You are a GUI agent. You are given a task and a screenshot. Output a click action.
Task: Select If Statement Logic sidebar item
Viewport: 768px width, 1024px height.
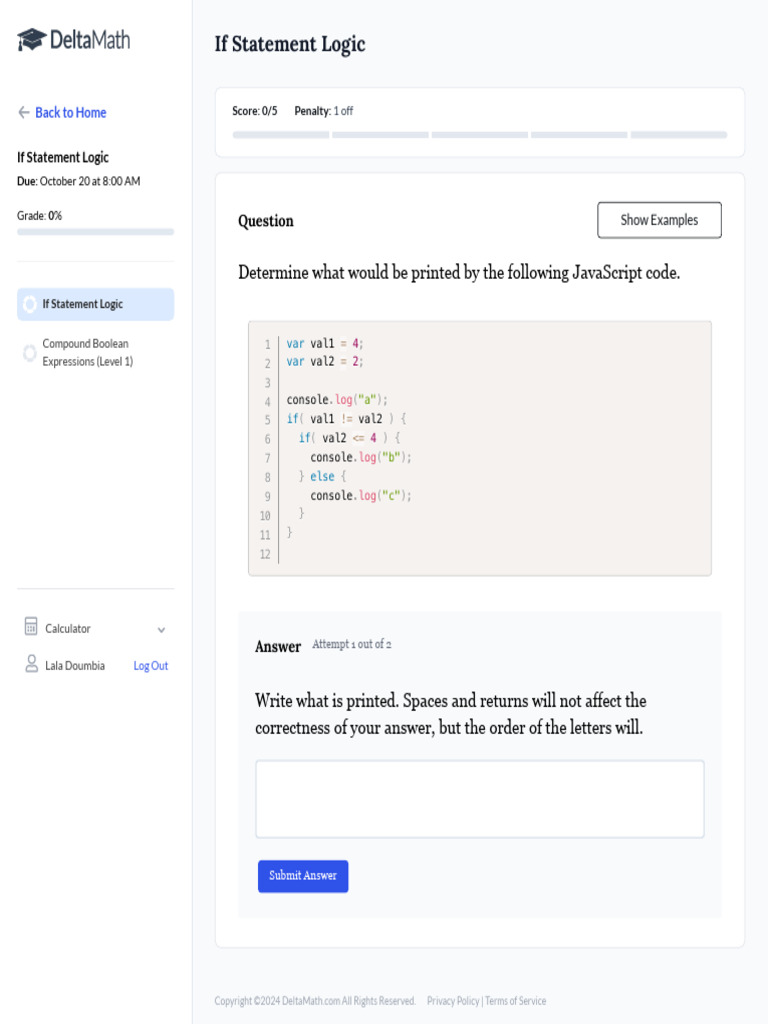pos(95,304)
